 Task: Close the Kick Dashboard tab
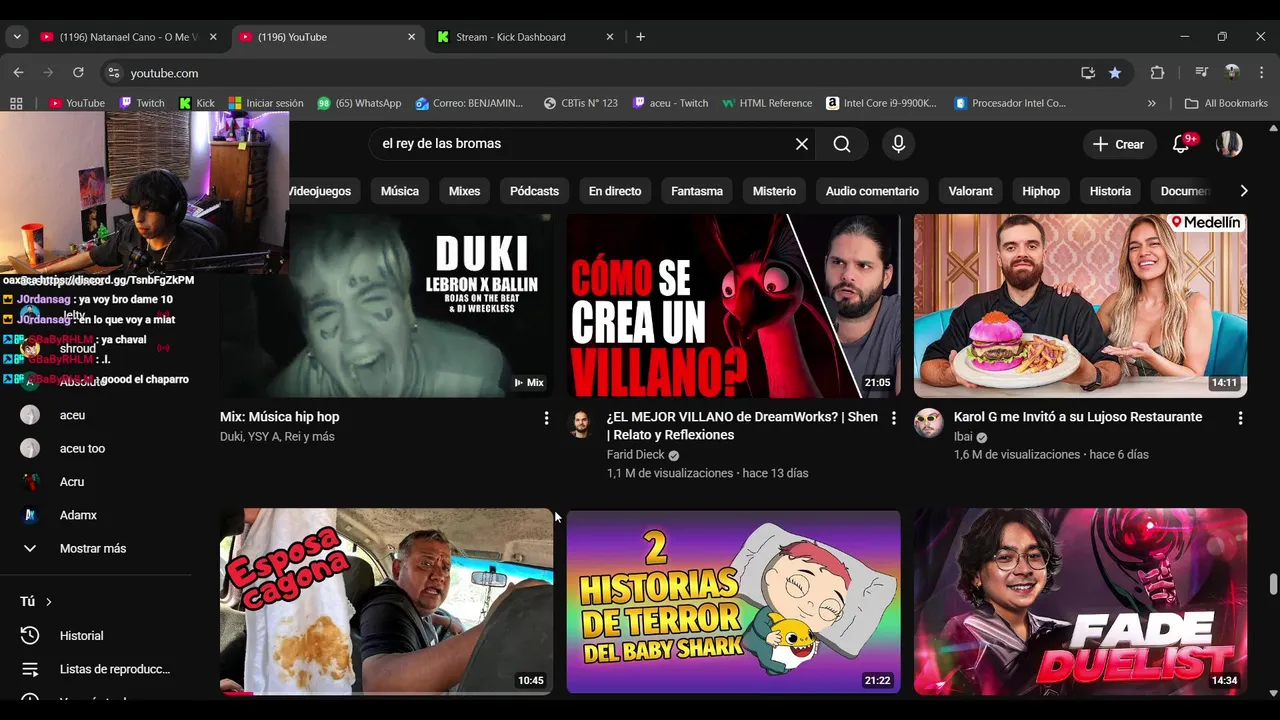610,37
